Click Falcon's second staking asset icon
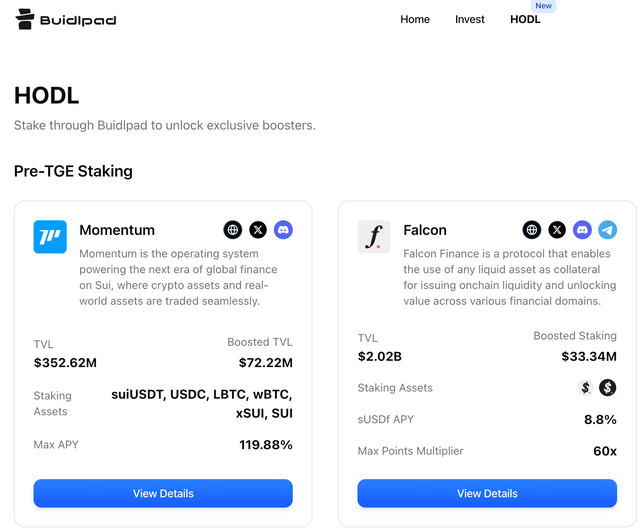640x529 pixels. coord(607,388)
